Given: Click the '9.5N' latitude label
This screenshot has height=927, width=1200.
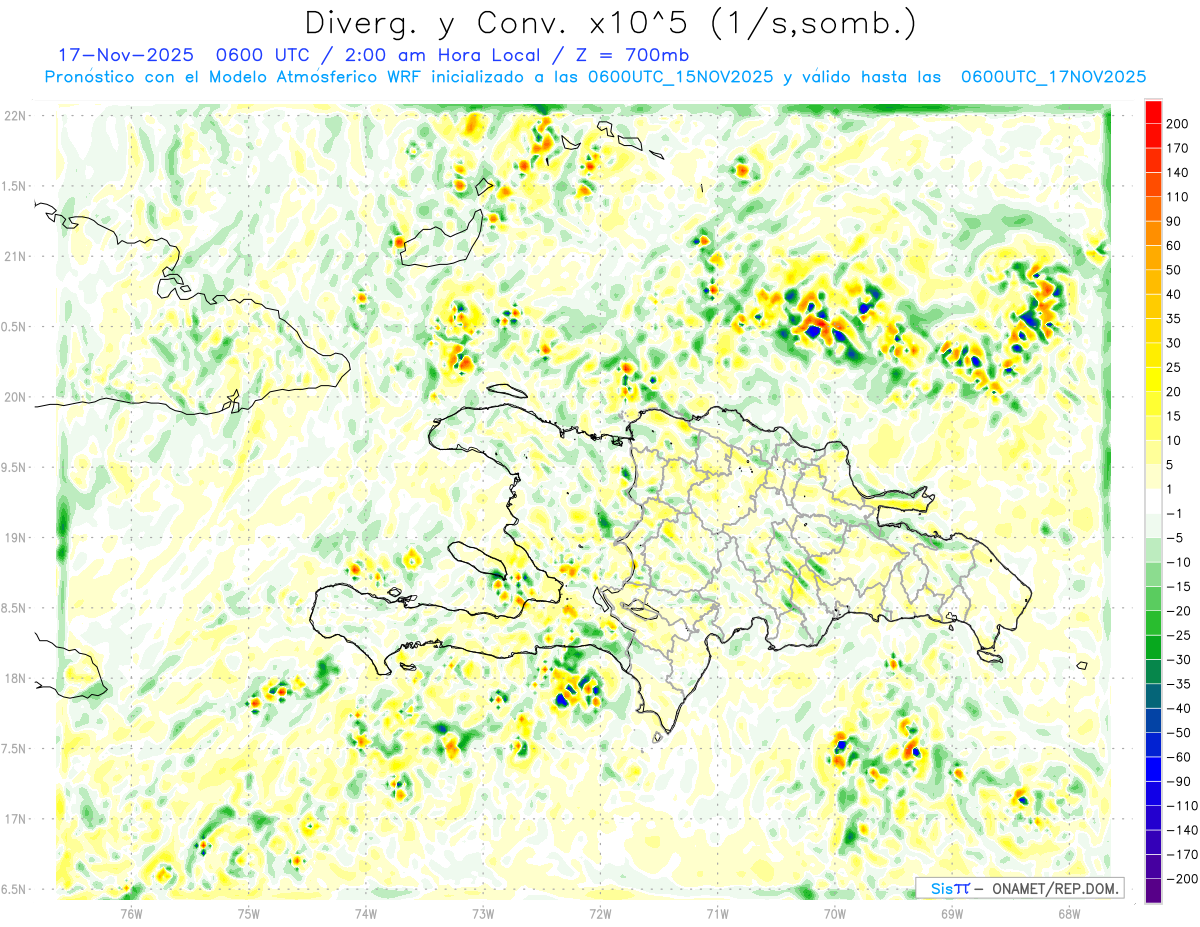Looking at the screenshot, I should (14, 467).
